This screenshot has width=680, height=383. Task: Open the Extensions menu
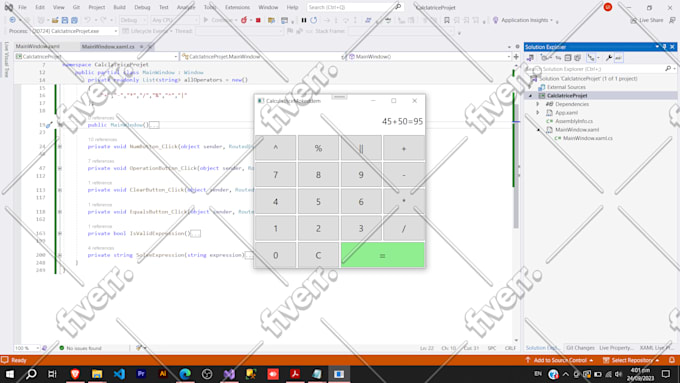tap(237, 7)
